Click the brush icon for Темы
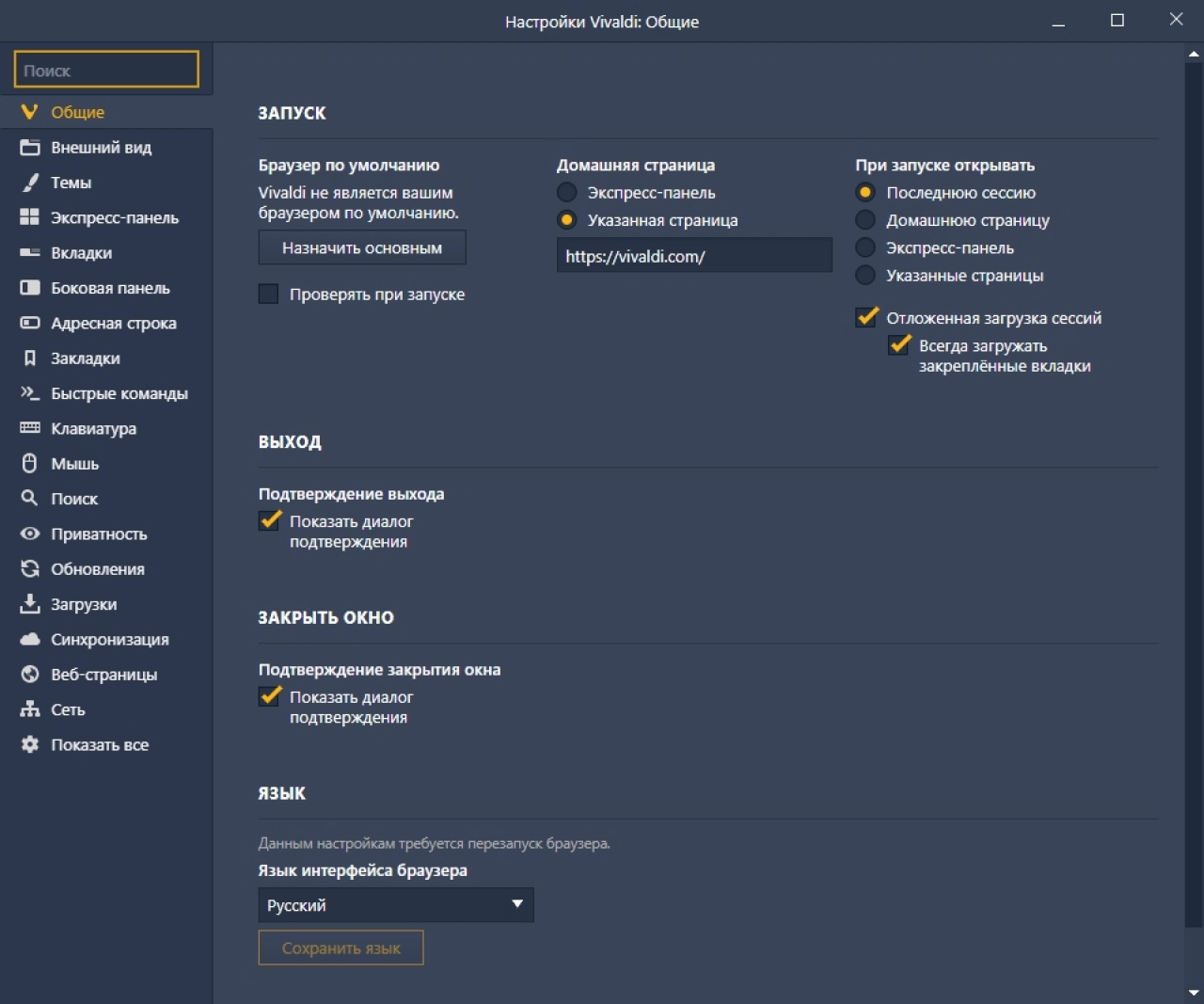The height and width of the screenshot is (1004, 1204). [30, 183]
